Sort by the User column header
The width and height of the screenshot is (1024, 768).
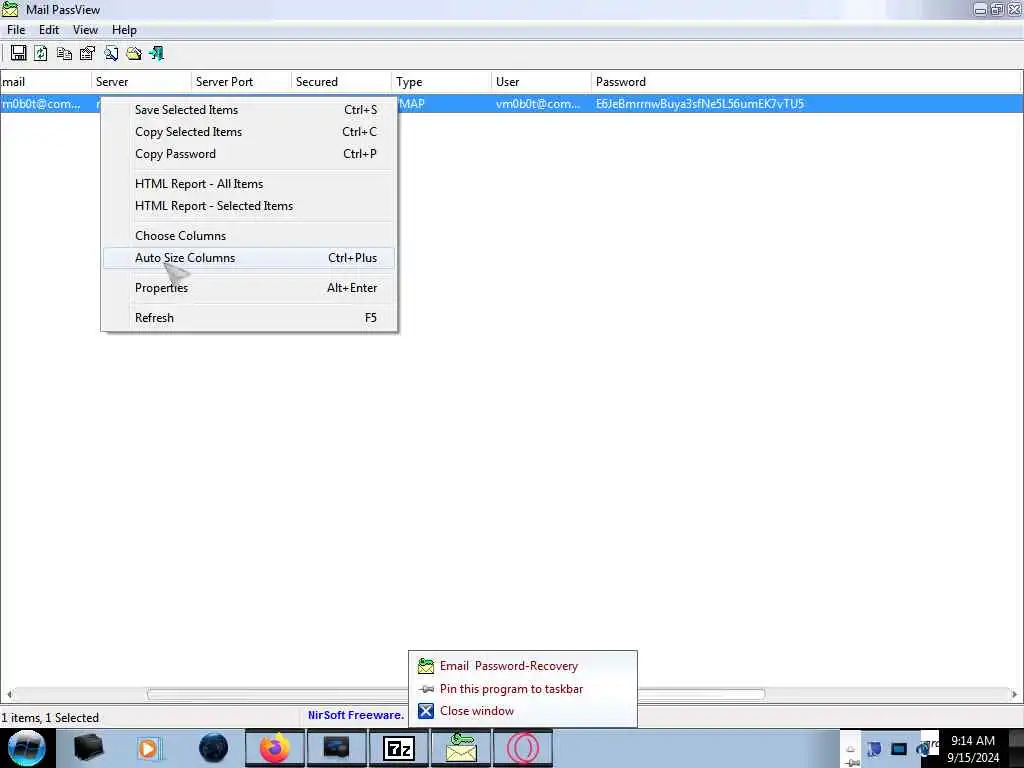(541, 82)
